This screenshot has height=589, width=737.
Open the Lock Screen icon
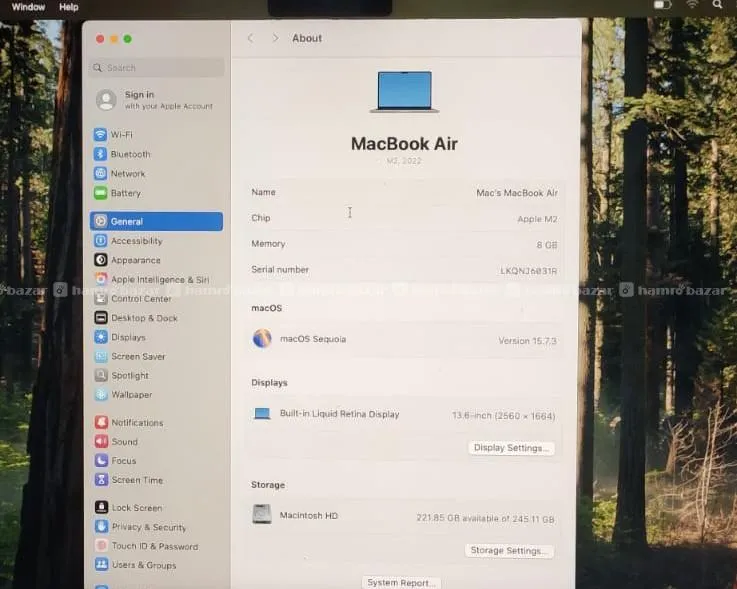click(101, 507)
